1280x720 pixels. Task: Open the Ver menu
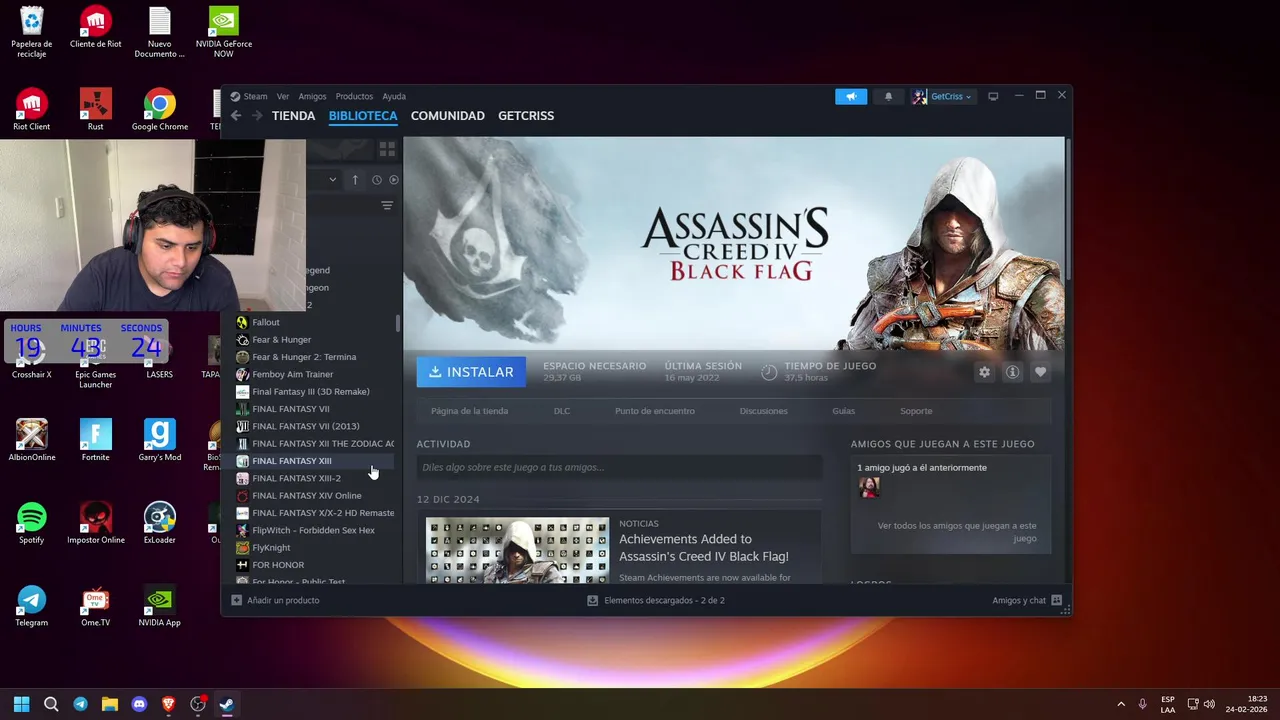283,96
